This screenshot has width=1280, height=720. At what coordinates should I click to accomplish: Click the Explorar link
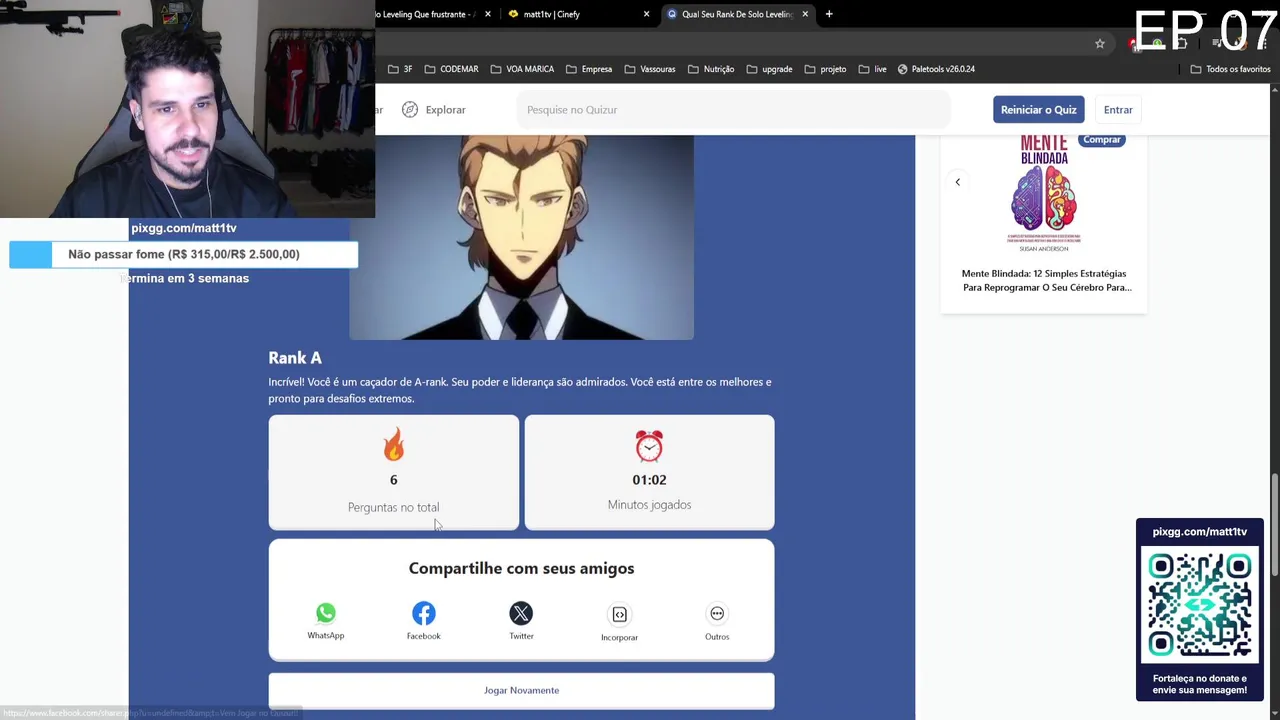(446, 110)
